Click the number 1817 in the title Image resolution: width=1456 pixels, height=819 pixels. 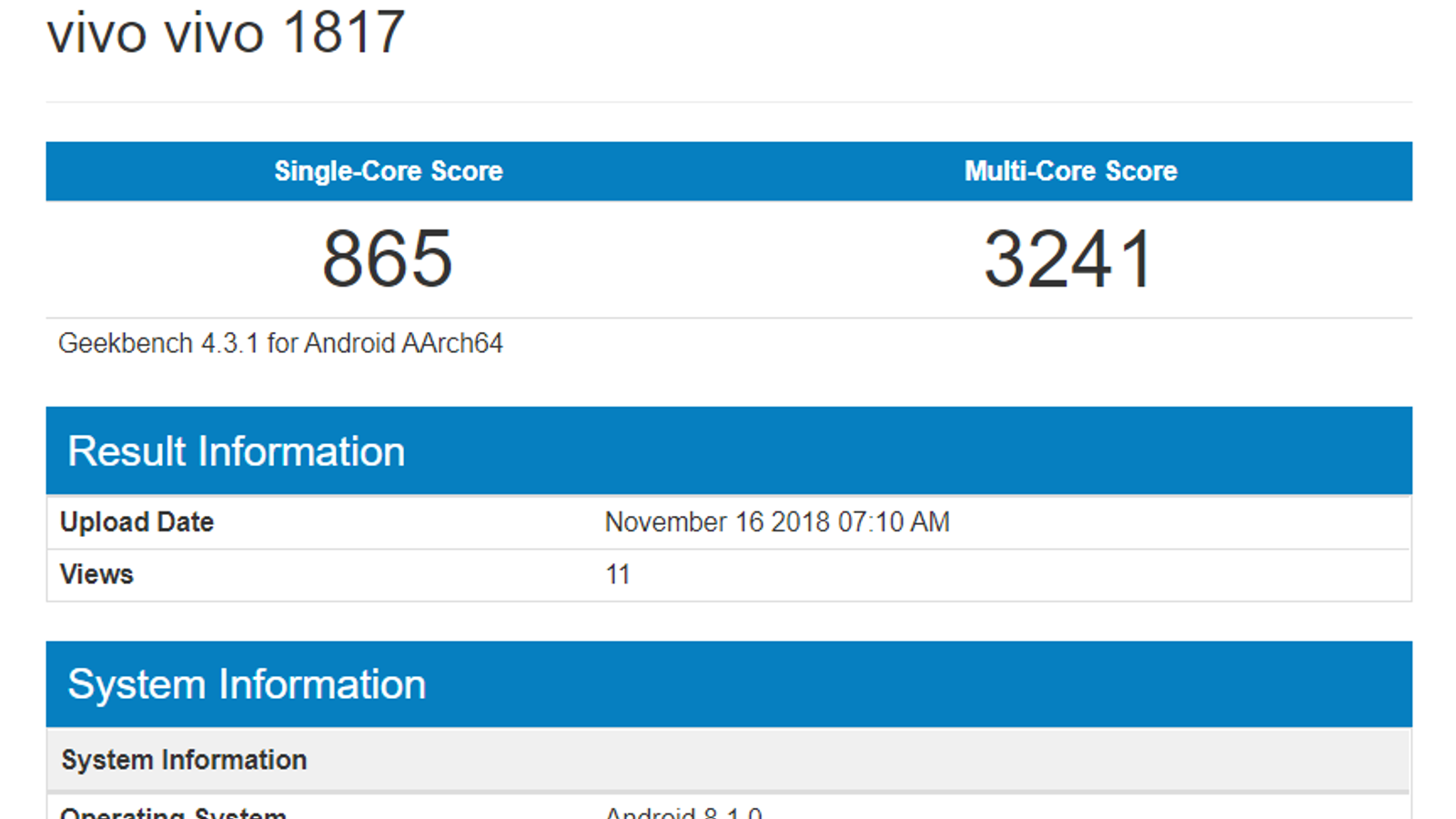pos(343,33)
